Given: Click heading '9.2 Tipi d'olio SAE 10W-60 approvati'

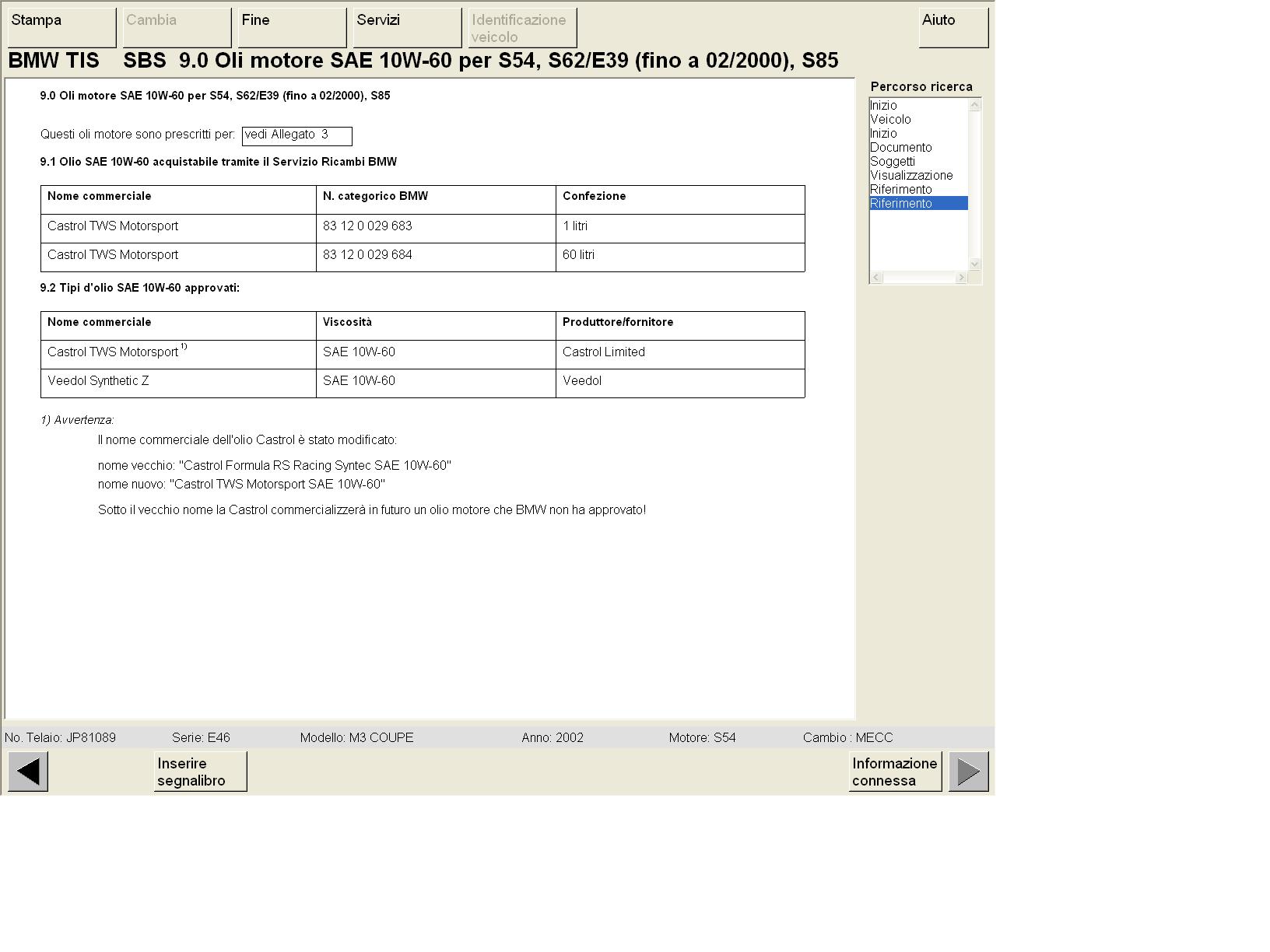Looking at the screenshot, I should tap(140, 289).
